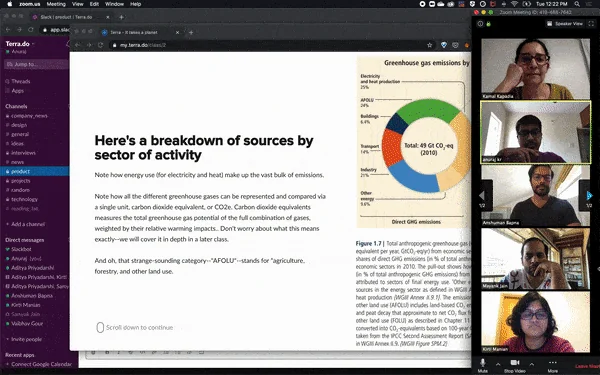Open Slackbot direct message
The image size is (600, 375).
[21, 249]
